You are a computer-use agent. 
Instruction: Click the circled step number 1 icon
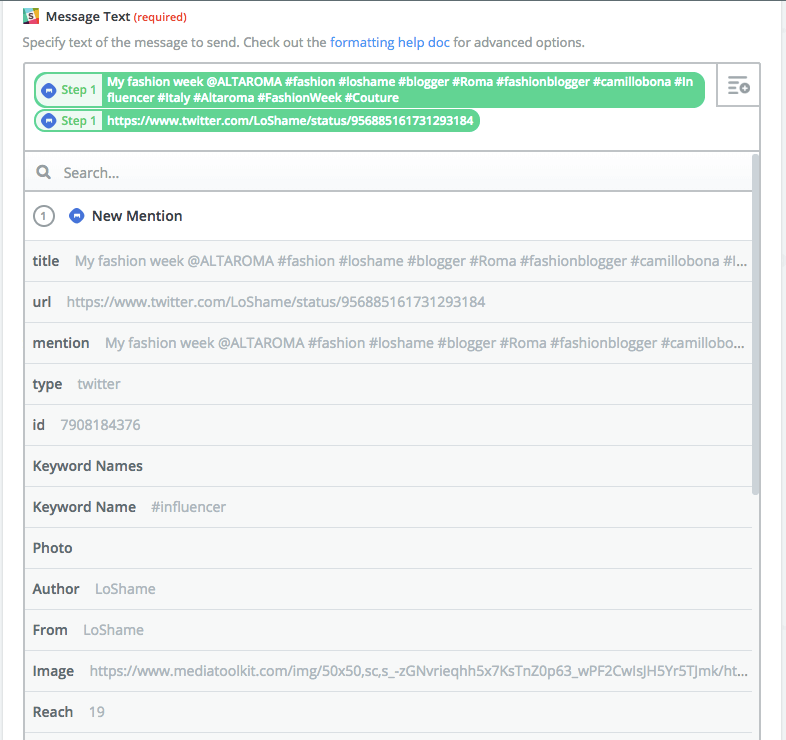44,216
